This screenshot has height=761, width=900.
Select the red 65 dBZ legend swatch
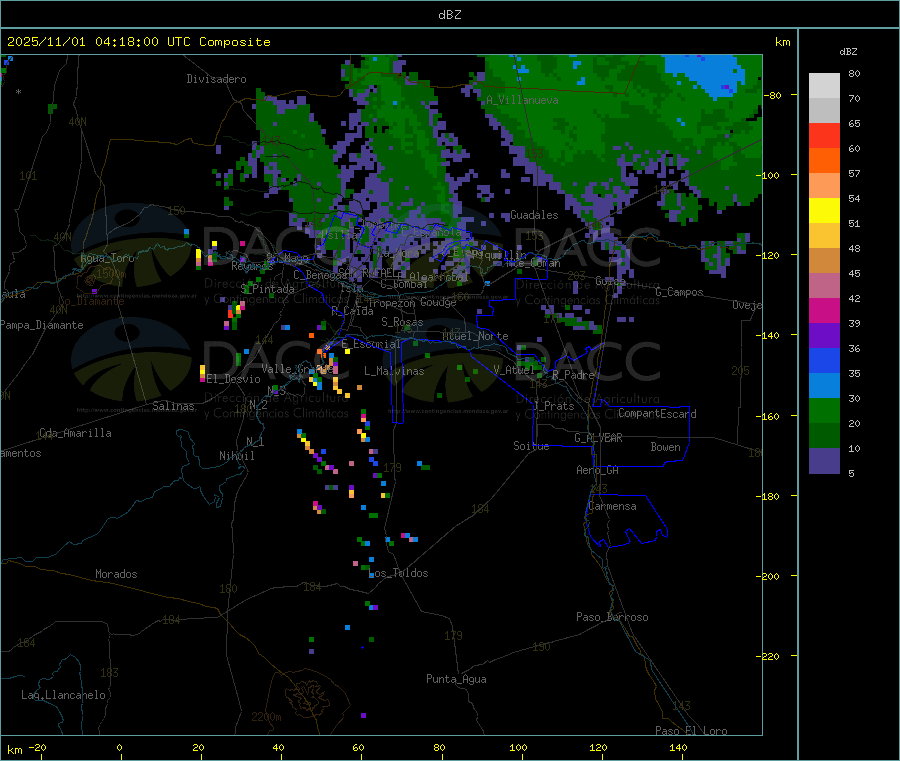click(x=824, y=135)
